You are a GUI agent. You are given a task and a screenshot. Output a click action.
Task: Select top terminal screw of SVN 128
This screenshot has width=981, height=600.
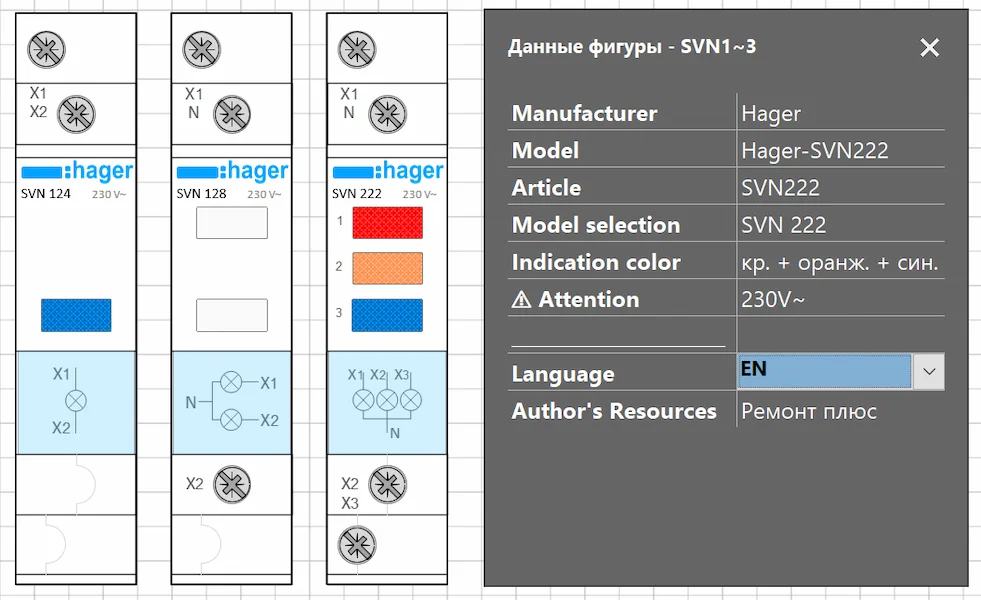coord(201,49)
